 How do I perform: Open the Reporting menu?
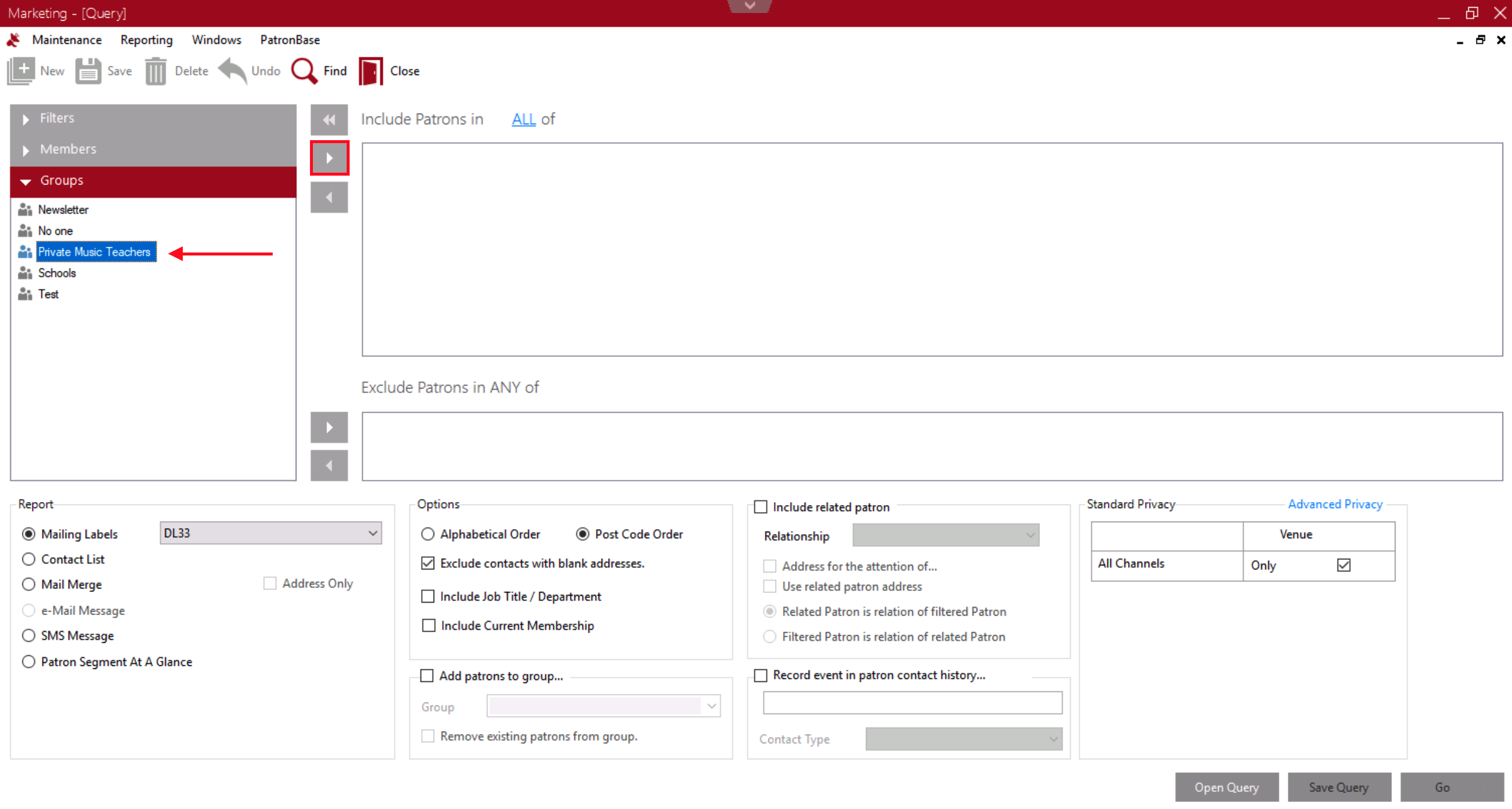tap(146, 40)
